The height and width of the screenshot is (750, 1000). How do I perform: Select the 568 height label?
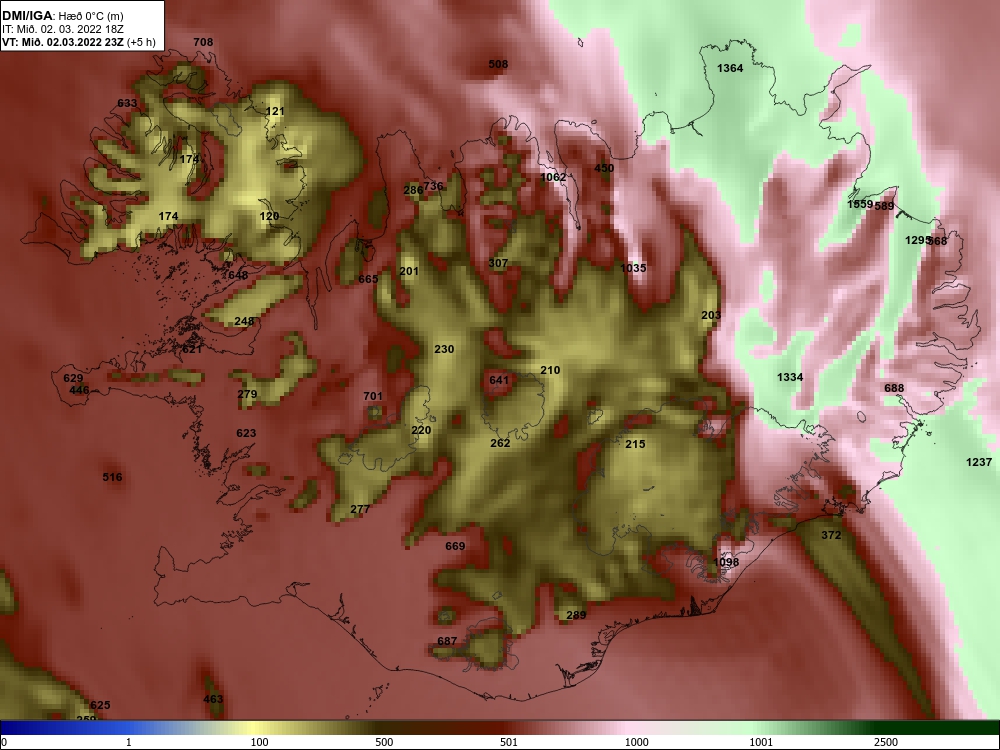pos(938,241)
